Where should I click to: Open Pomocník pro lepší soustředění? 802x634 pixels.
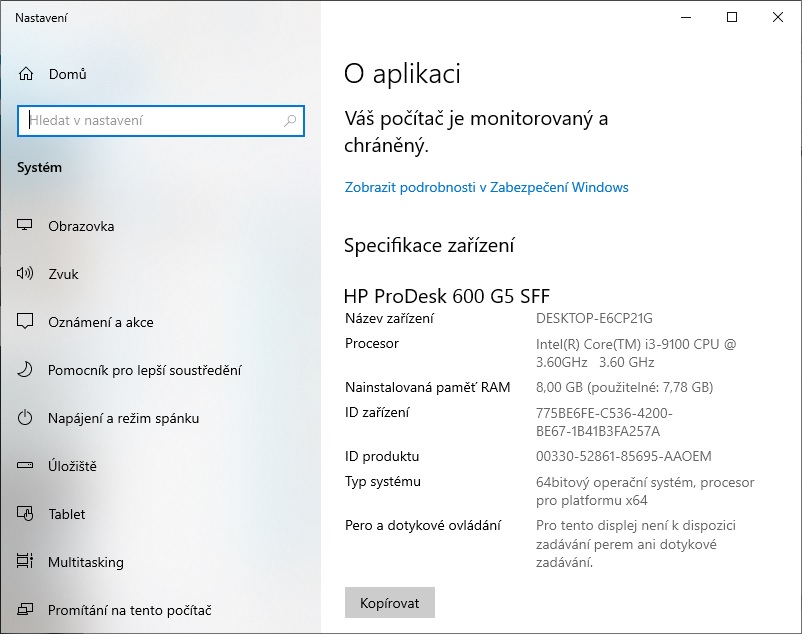coord(144,370)
